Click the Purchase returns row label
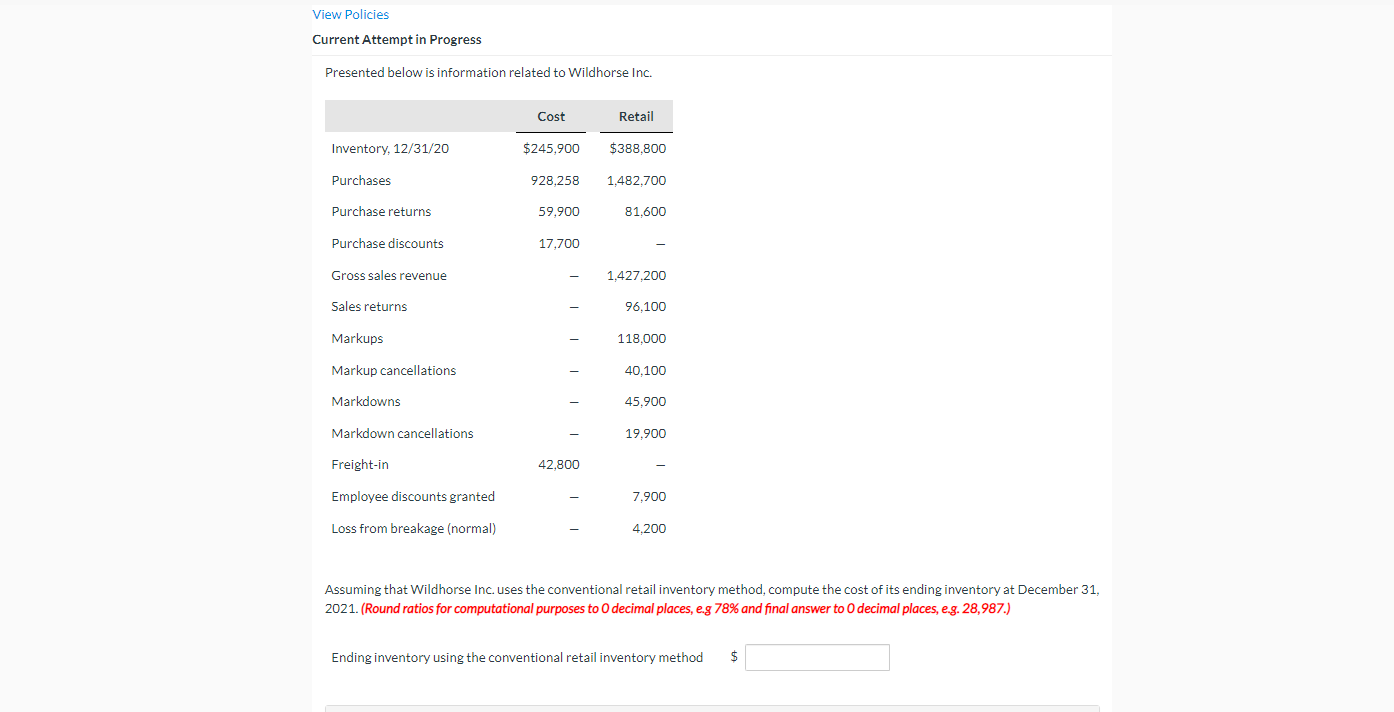This screenshot has height=712, width=1394. tap(381, 211)
